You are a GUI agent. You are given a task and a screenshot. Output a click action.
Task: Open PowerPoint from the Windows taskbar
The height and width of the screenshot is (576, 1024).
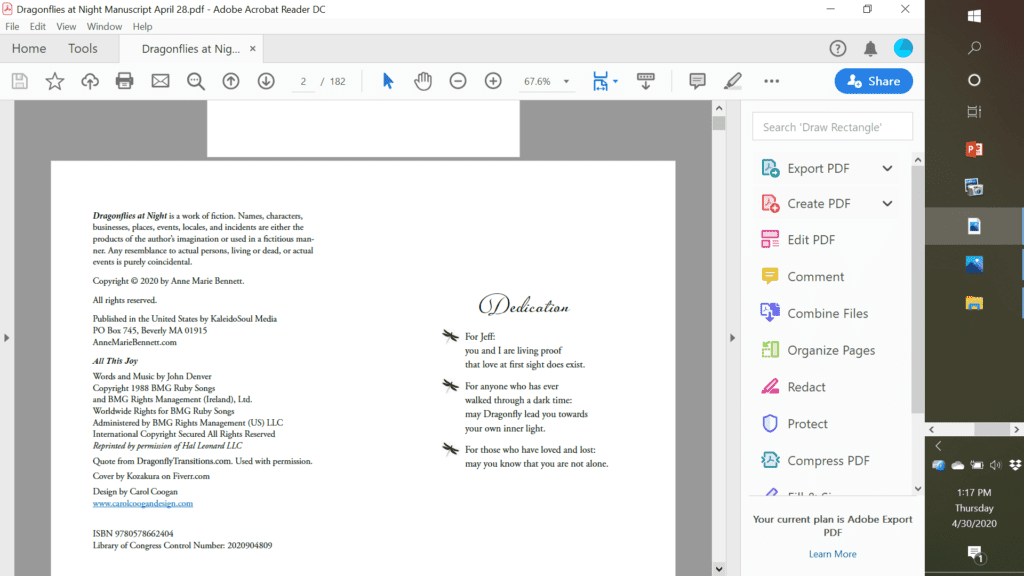click(x=974, y=149)
